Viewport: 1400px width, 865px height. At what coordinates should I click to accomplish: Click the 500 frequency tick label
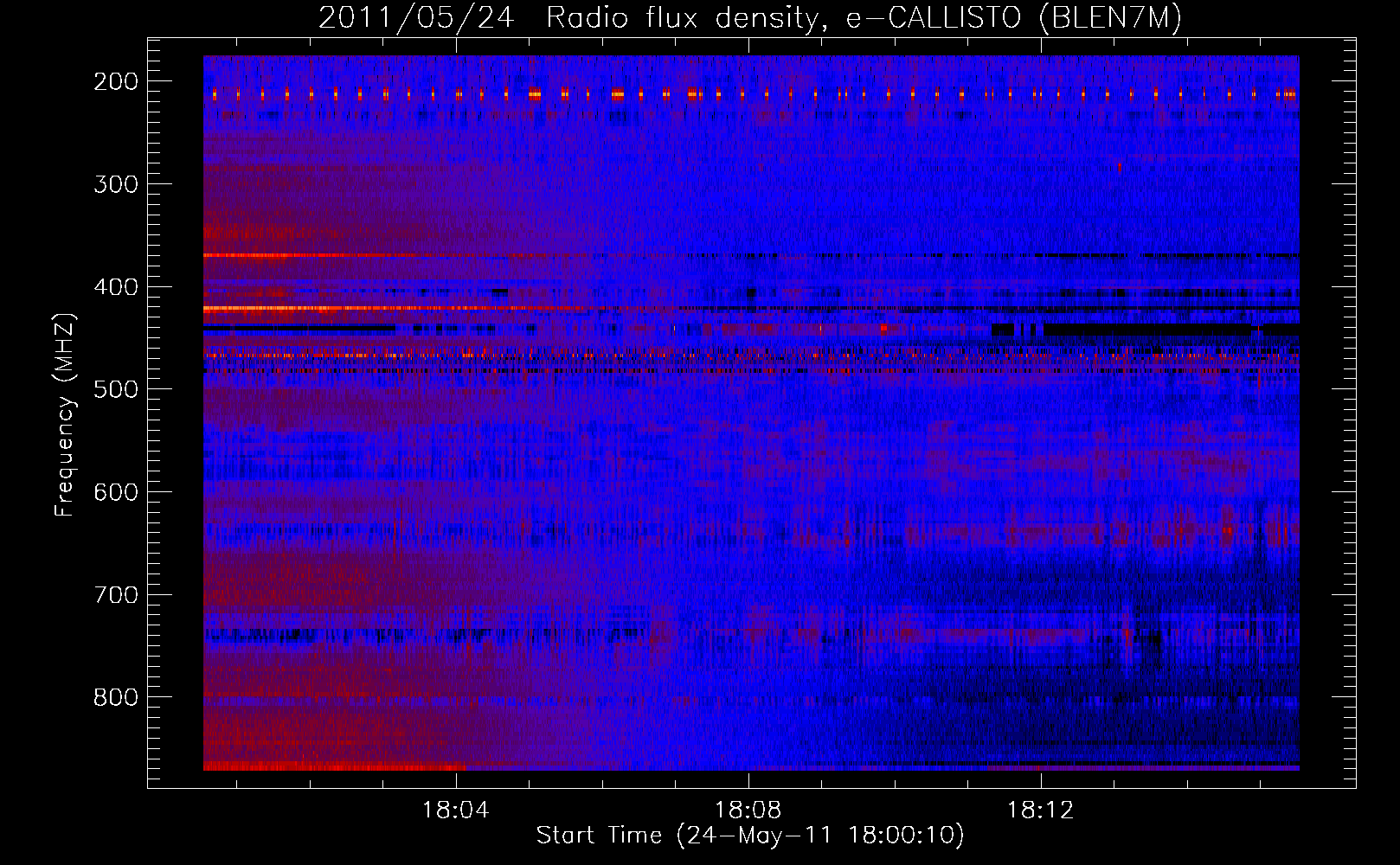tap(116, 389)
